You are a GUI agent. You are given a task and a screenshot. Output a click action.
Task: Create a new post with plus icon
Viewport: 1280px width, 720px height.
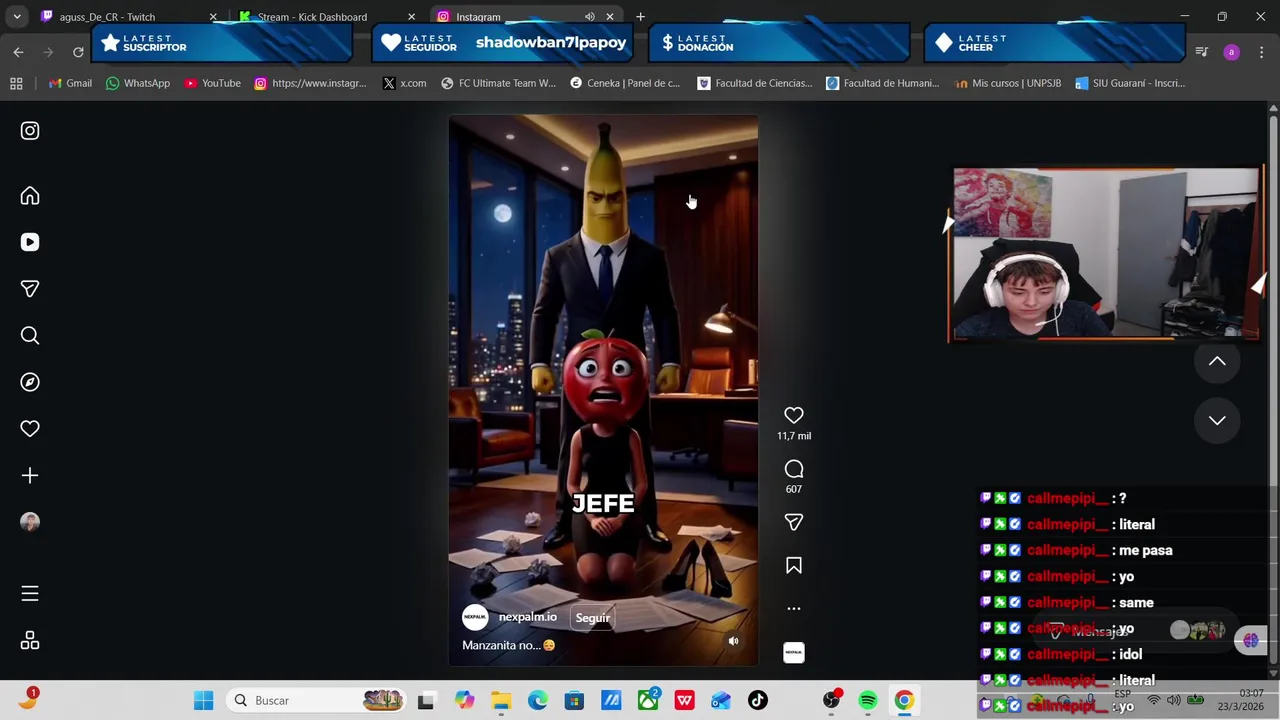30,476
